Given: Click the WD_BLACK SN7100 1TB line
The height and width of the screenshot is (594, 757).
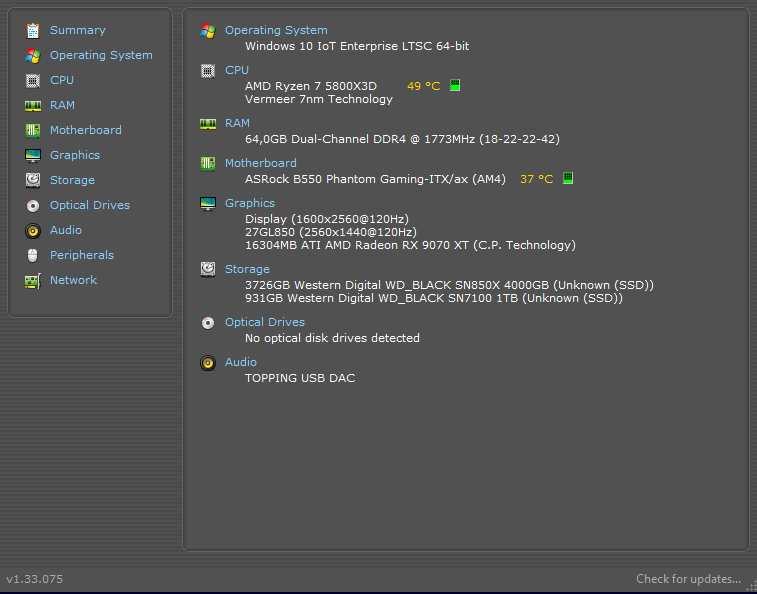Looking at the screenshot, I should tap(434, 298).
